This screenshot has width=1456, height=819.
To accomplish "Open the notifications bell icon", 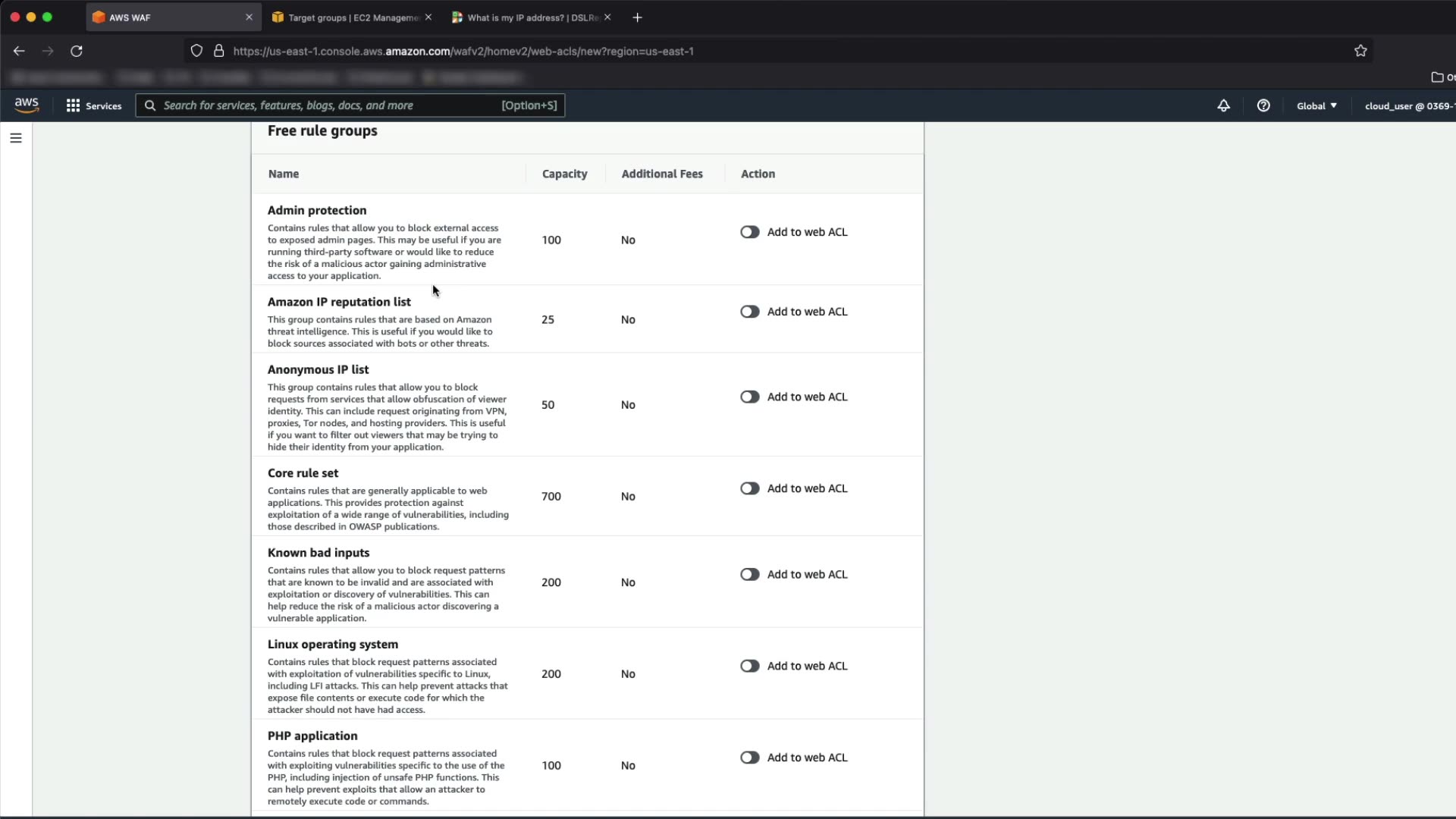I will [1223, 105].
